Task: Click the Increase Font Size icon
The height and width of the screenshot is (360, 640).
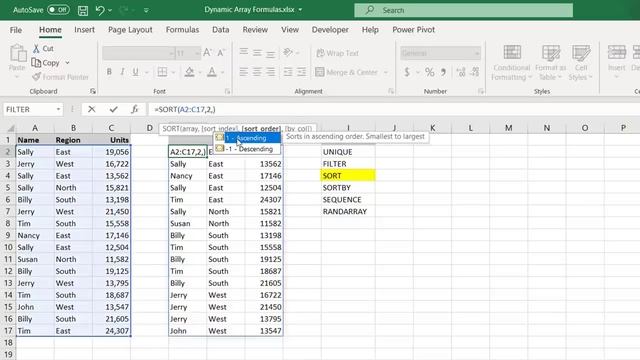Action: click(x=207, y=53)
